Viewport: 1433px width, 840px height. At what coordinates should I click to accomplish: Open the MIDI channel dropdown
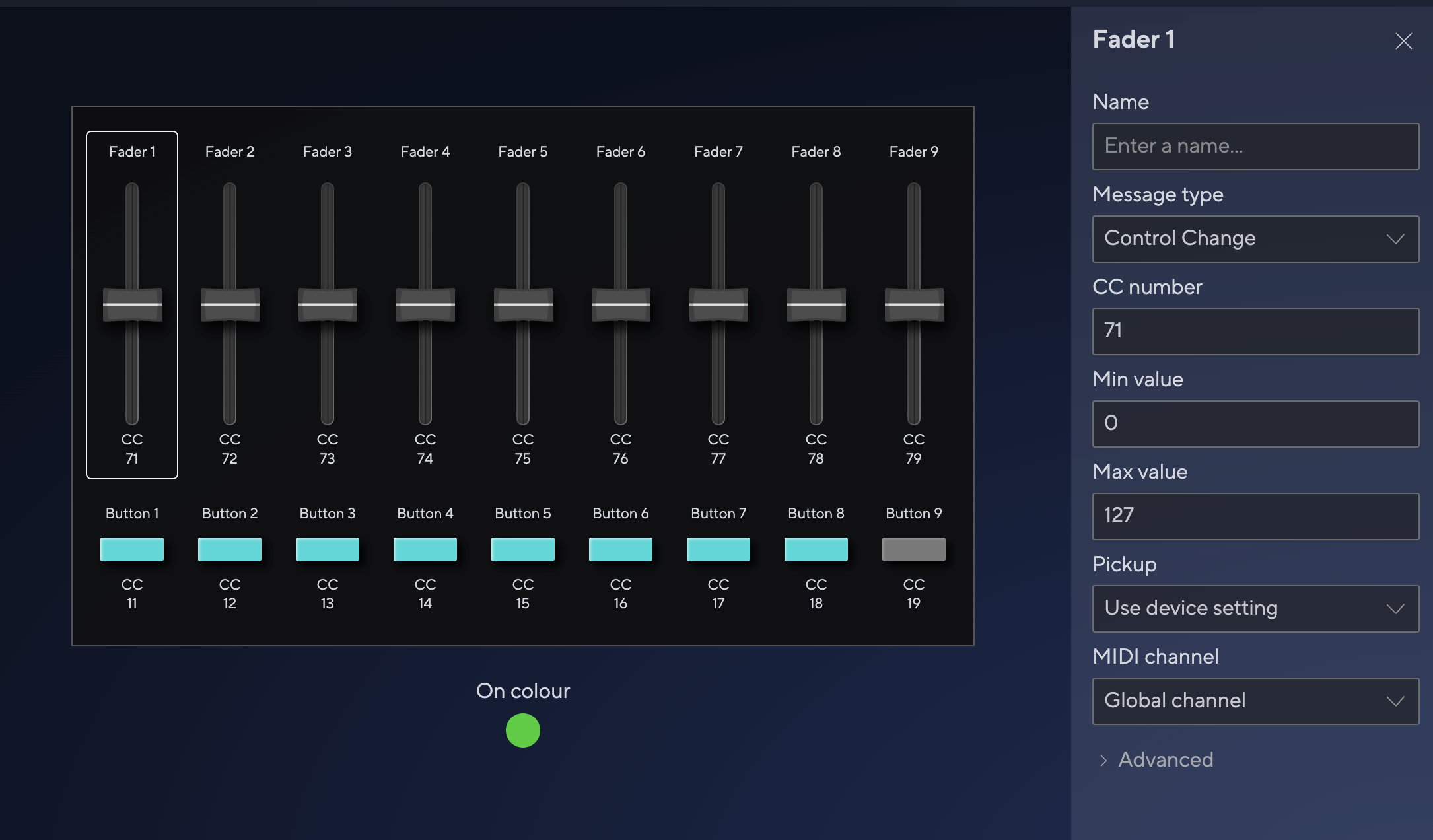(x=1255, y=701)
